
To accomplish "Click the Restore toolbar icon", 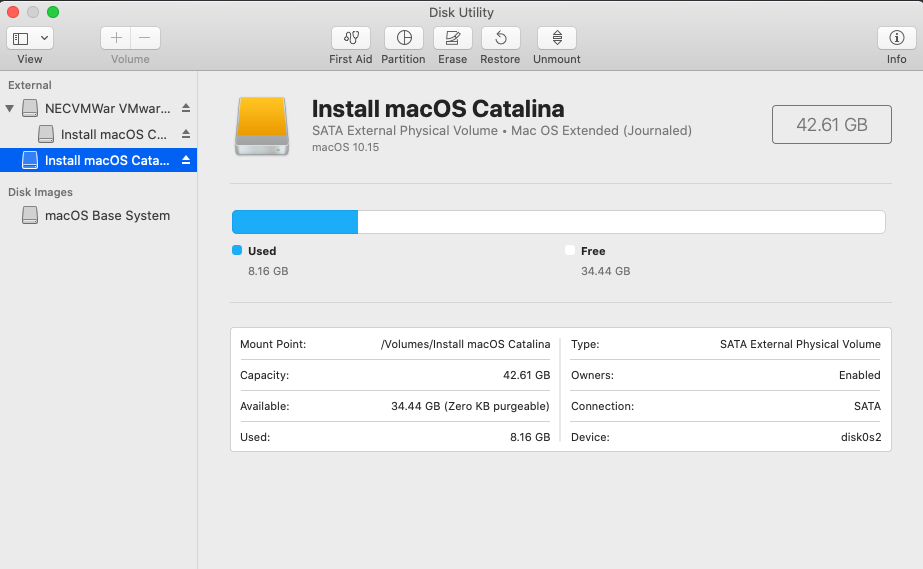I will 500,38.
